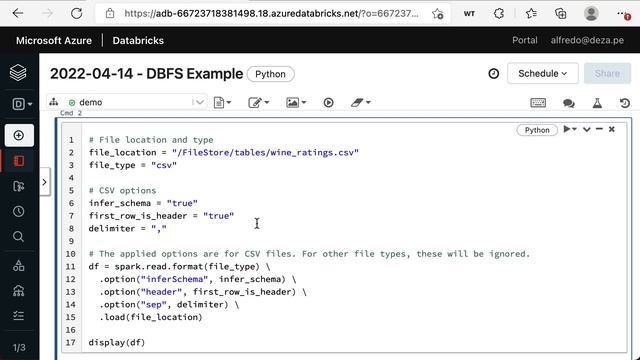This screenshot has width=640, height=360.
Task: Open the favorites list icon
Action: coord(531,13)
